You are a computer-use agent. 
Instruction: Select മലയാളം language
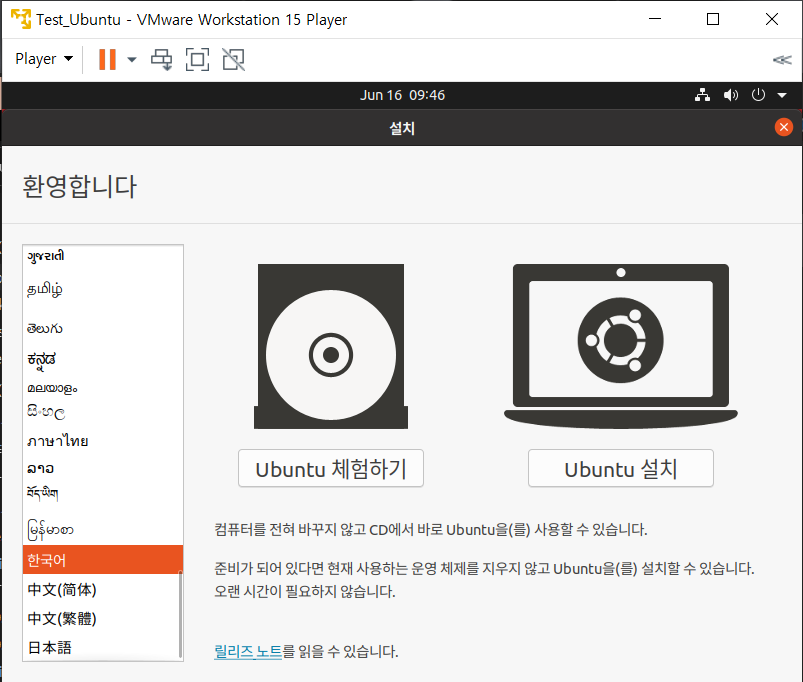103,388
